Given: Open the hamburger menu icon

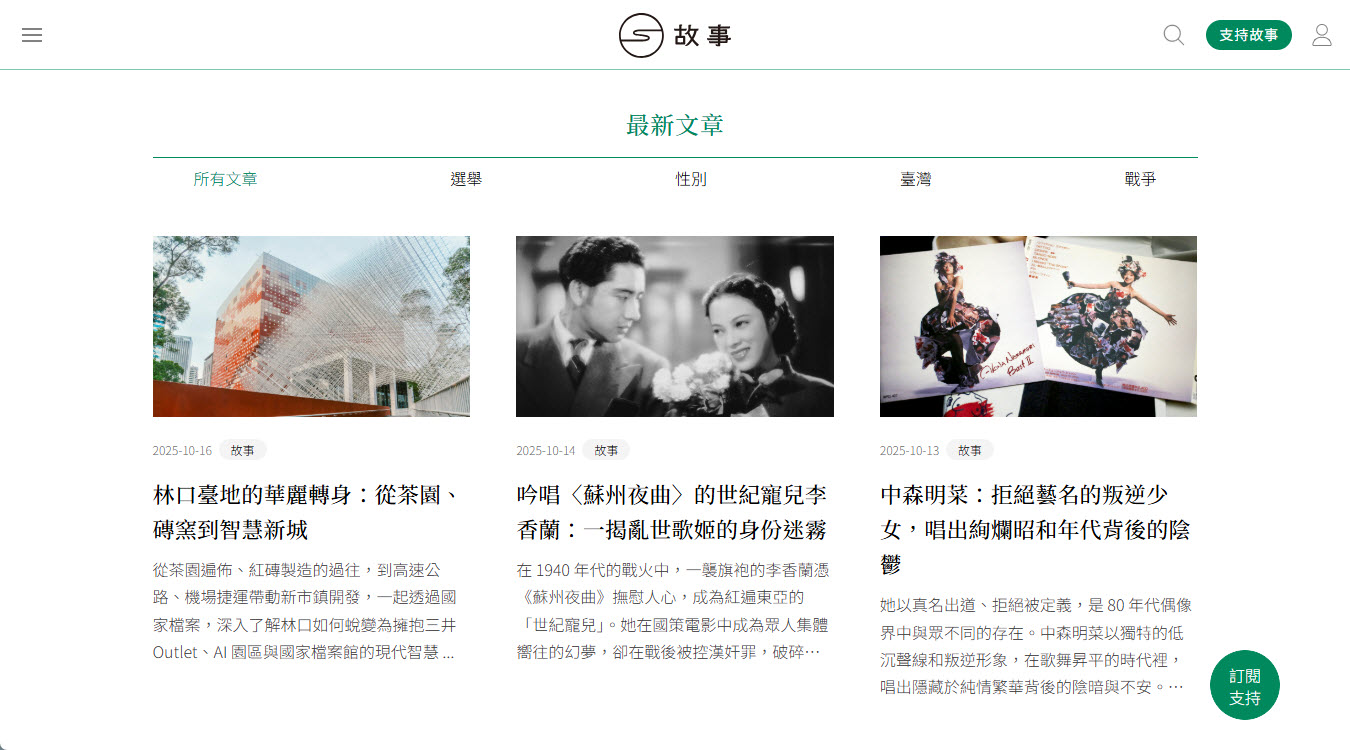Looking at the screenshot, I should tap(32, 35).
